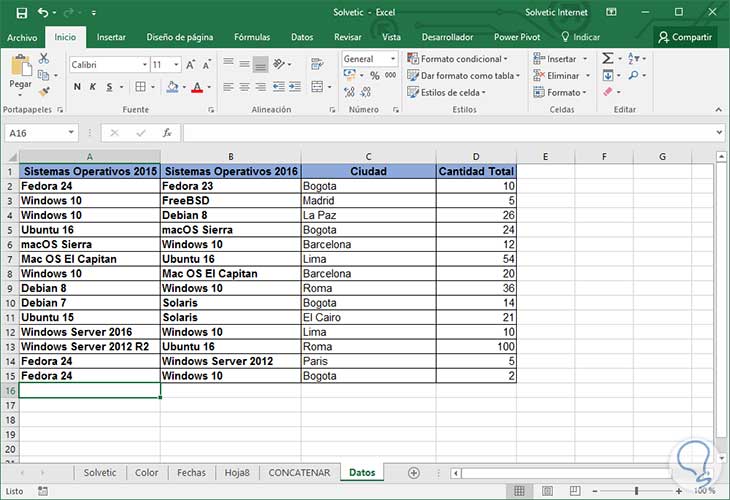Click the Undo arrow icon
730x500 pixels.
(x=43, y=13)
